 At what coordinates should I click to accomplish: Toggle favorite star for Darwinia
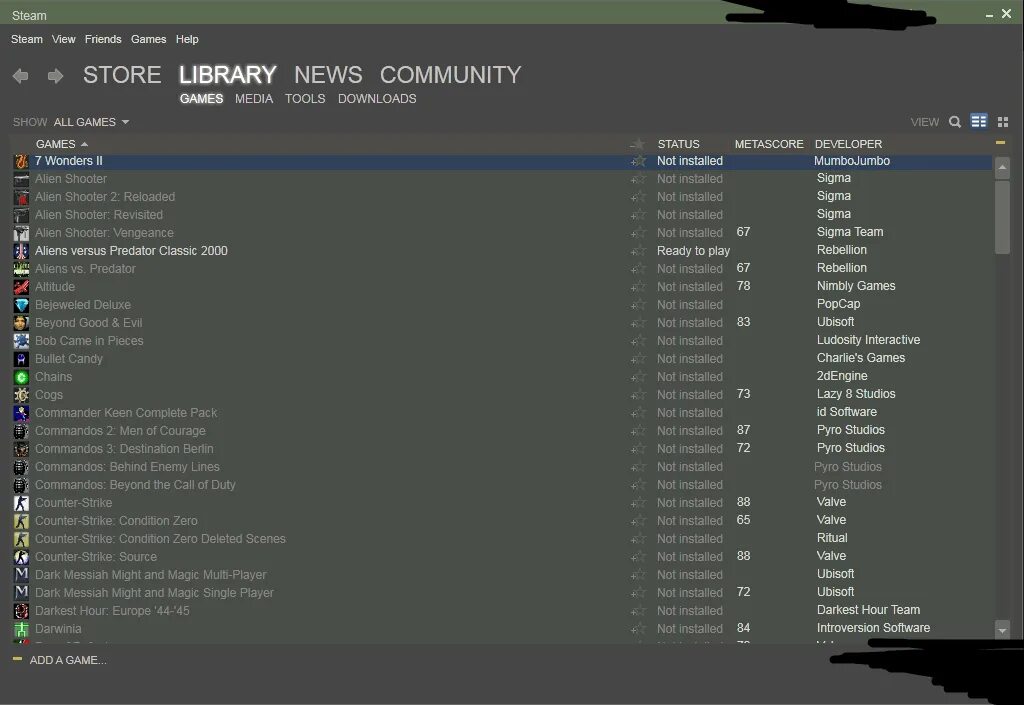click(x=638, y=629)
